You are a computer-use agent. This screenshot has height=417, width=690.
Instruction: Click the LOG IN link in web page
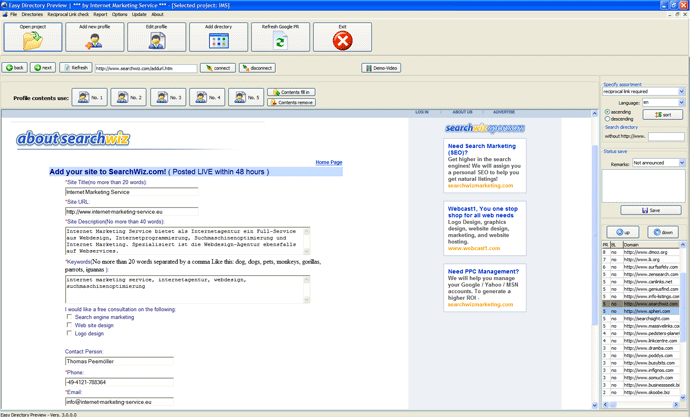click(x=422, y=112)
